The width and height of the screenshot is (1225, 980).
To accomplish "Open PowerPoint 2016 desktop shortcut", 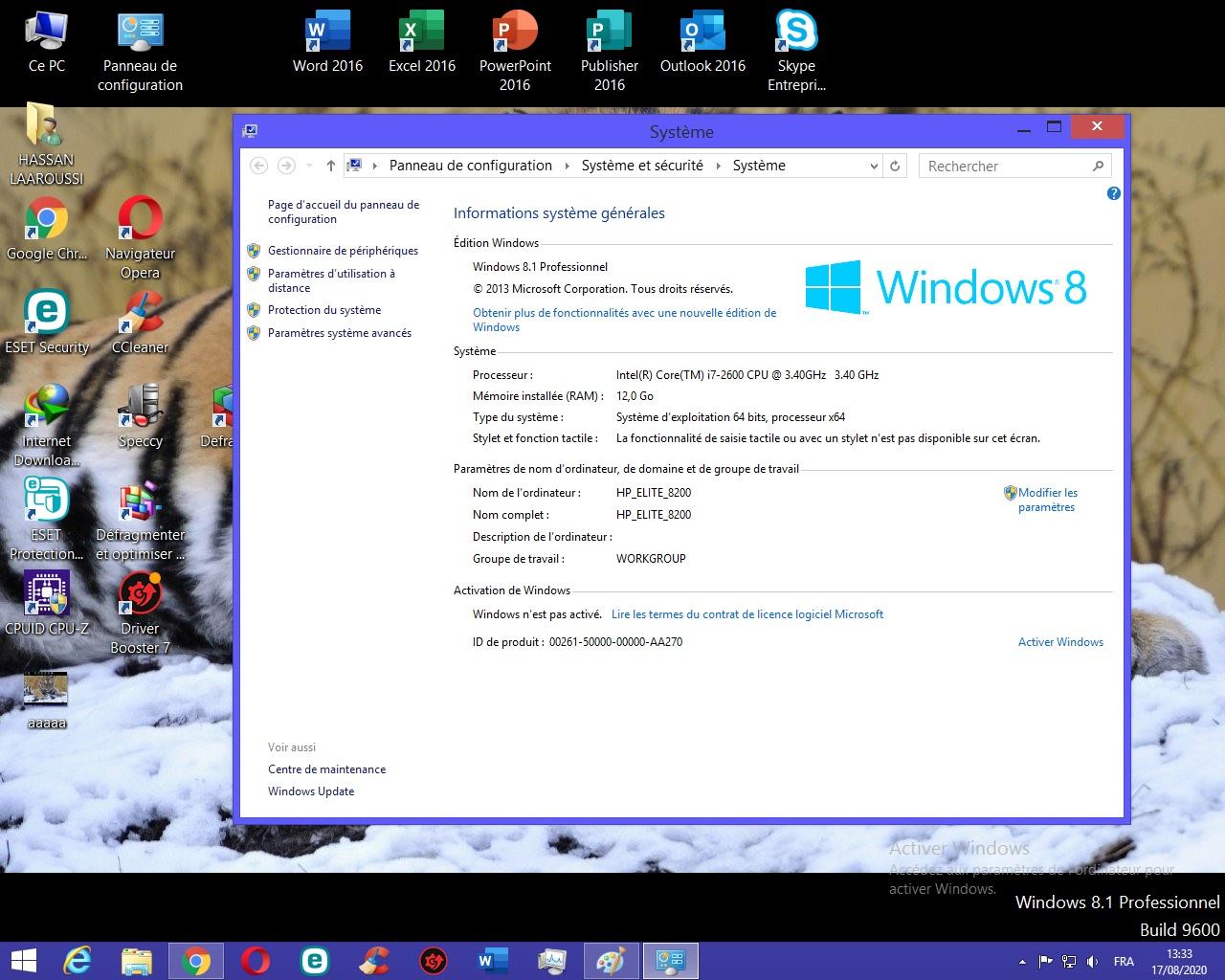I will tap(515, 52).
